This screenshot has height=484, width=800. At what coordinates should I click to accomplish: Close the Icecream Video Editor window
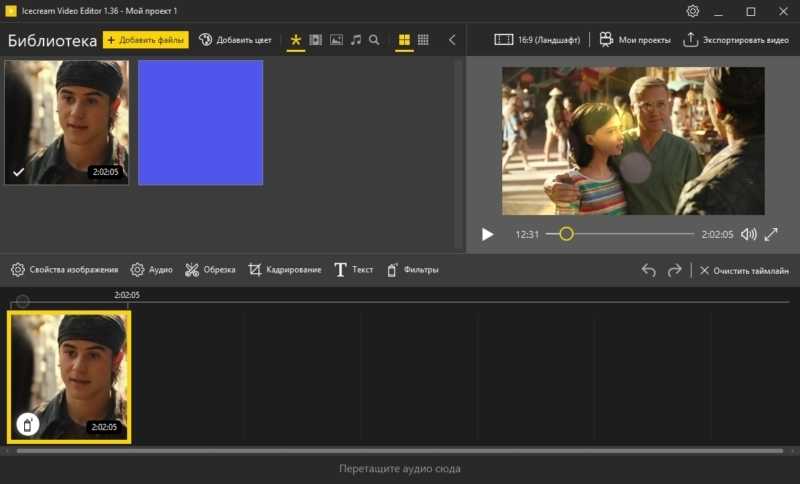[x=783, y=11]
